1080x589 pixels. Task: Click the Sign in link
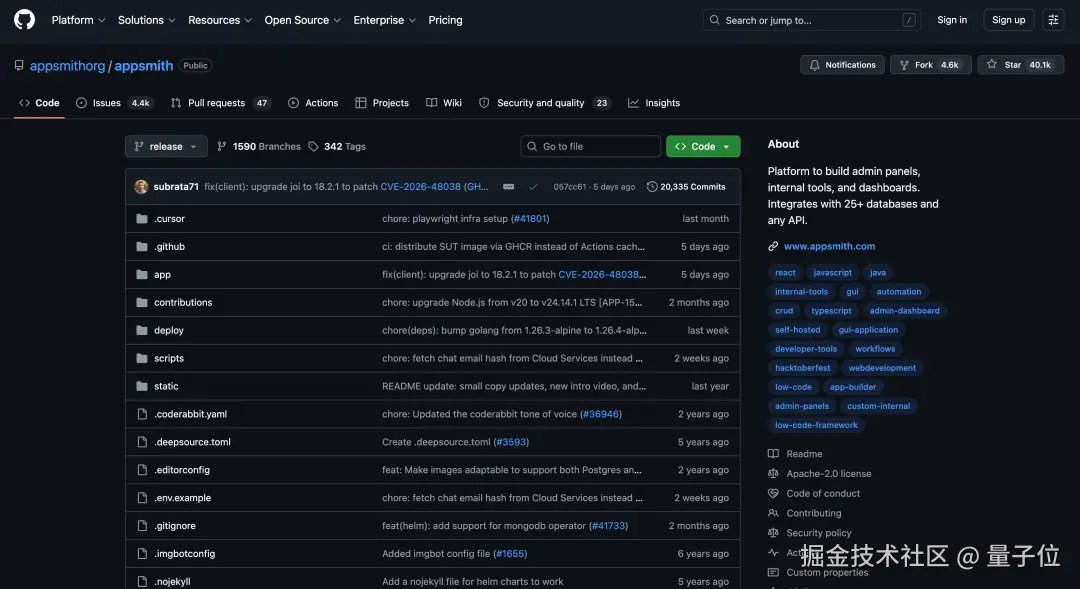click(x=952, y=20)
